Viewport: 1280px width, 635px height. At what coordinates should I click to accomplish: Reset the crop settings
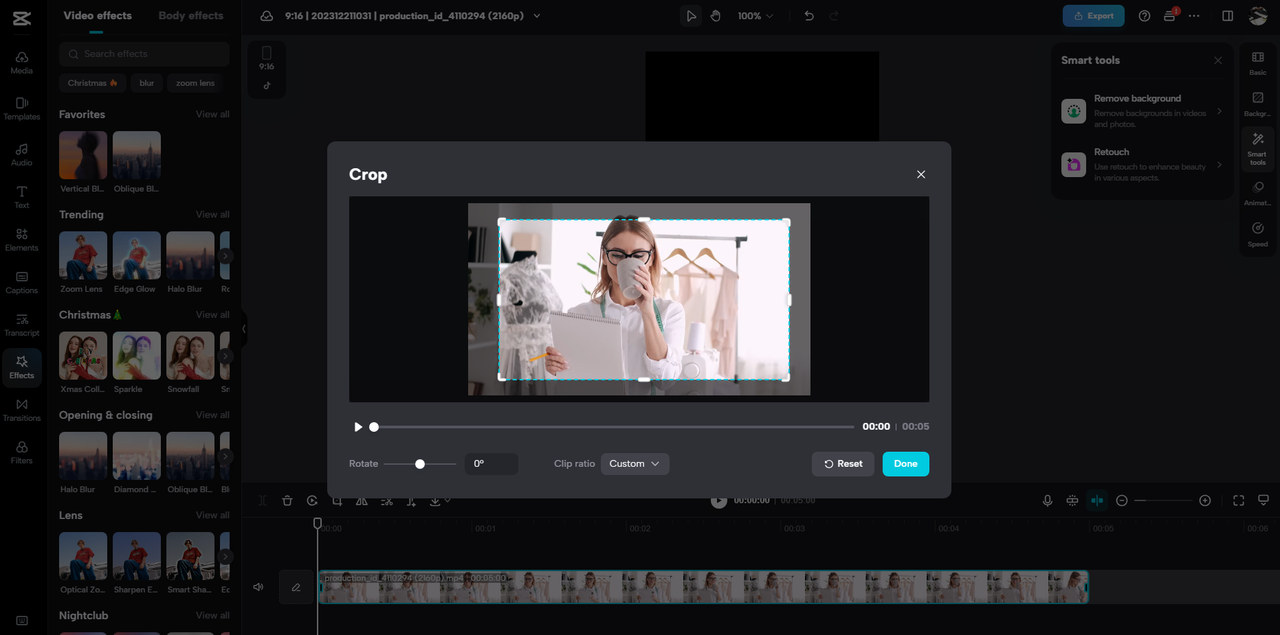click(x=842, y=463)
